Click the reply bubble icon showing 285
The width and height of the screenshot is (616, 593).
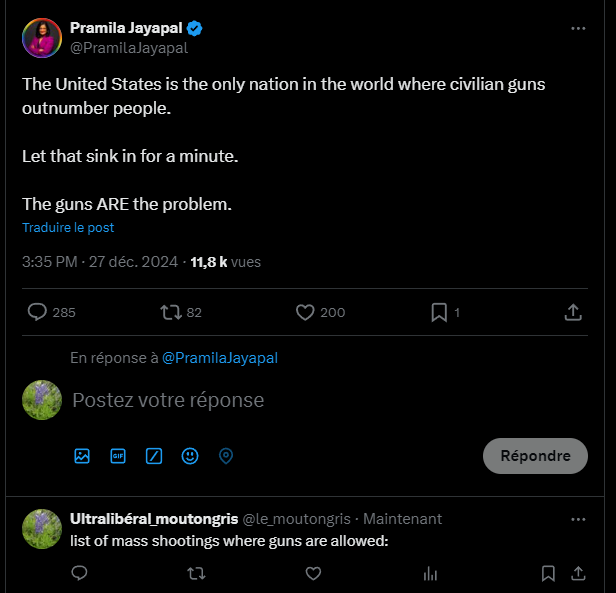(37, 312)
